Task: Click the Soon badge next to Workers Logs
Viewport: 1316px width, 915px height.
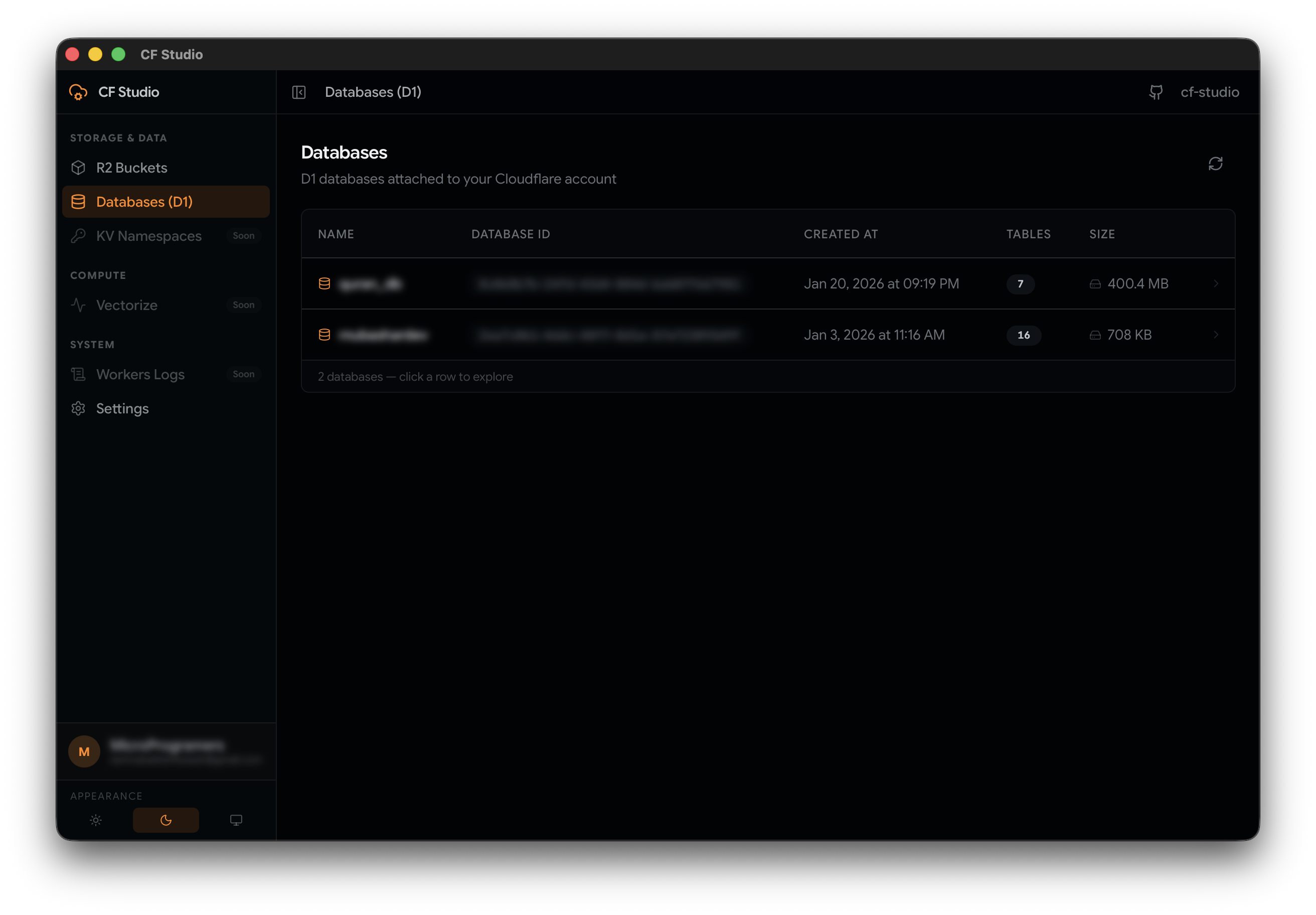Action: click(x=244, y=375)
